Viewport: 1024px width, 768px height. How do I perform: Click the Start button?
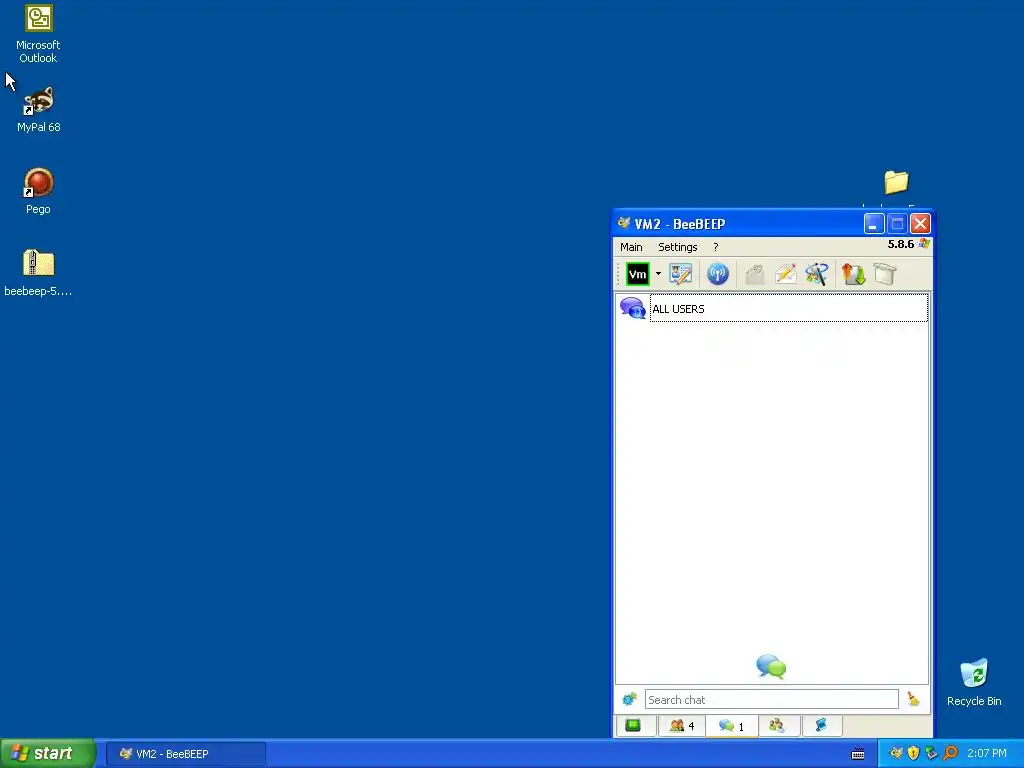[x=48, y=754]
